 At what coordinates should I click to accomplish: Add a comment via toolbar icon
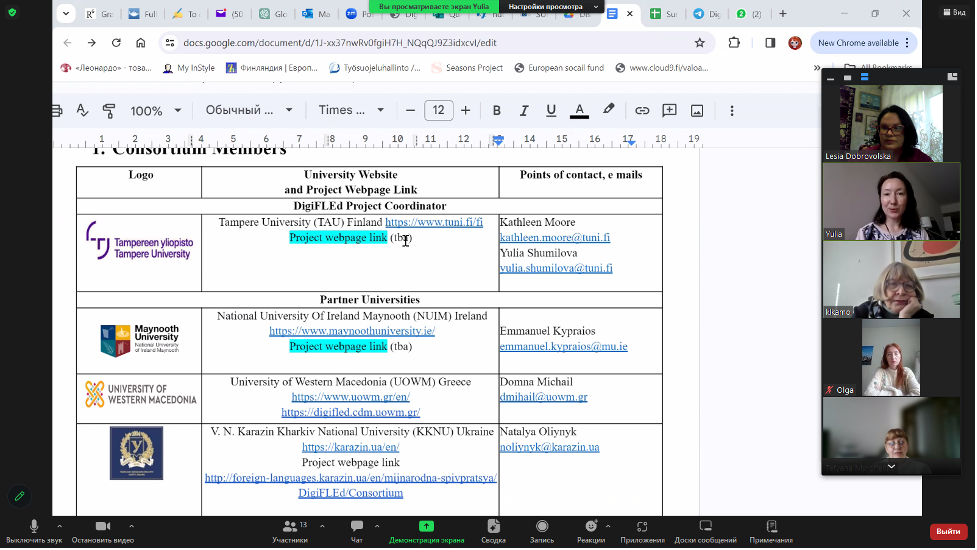pos(669,110)
